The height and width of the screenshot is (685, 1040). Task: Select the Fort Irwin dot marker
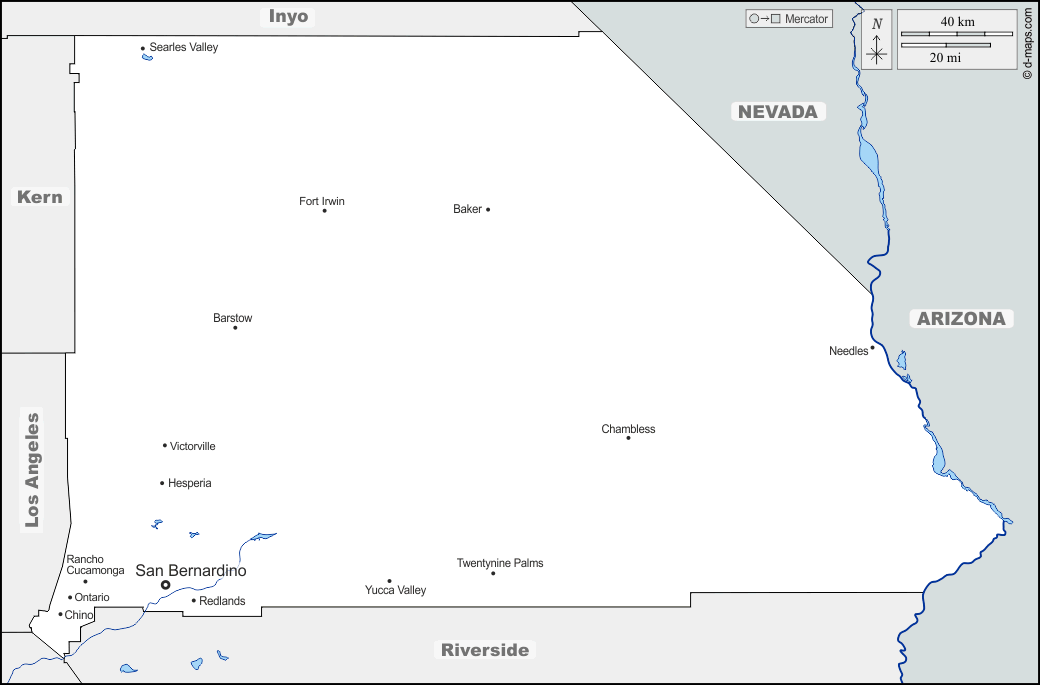click(x=324, y=211)
